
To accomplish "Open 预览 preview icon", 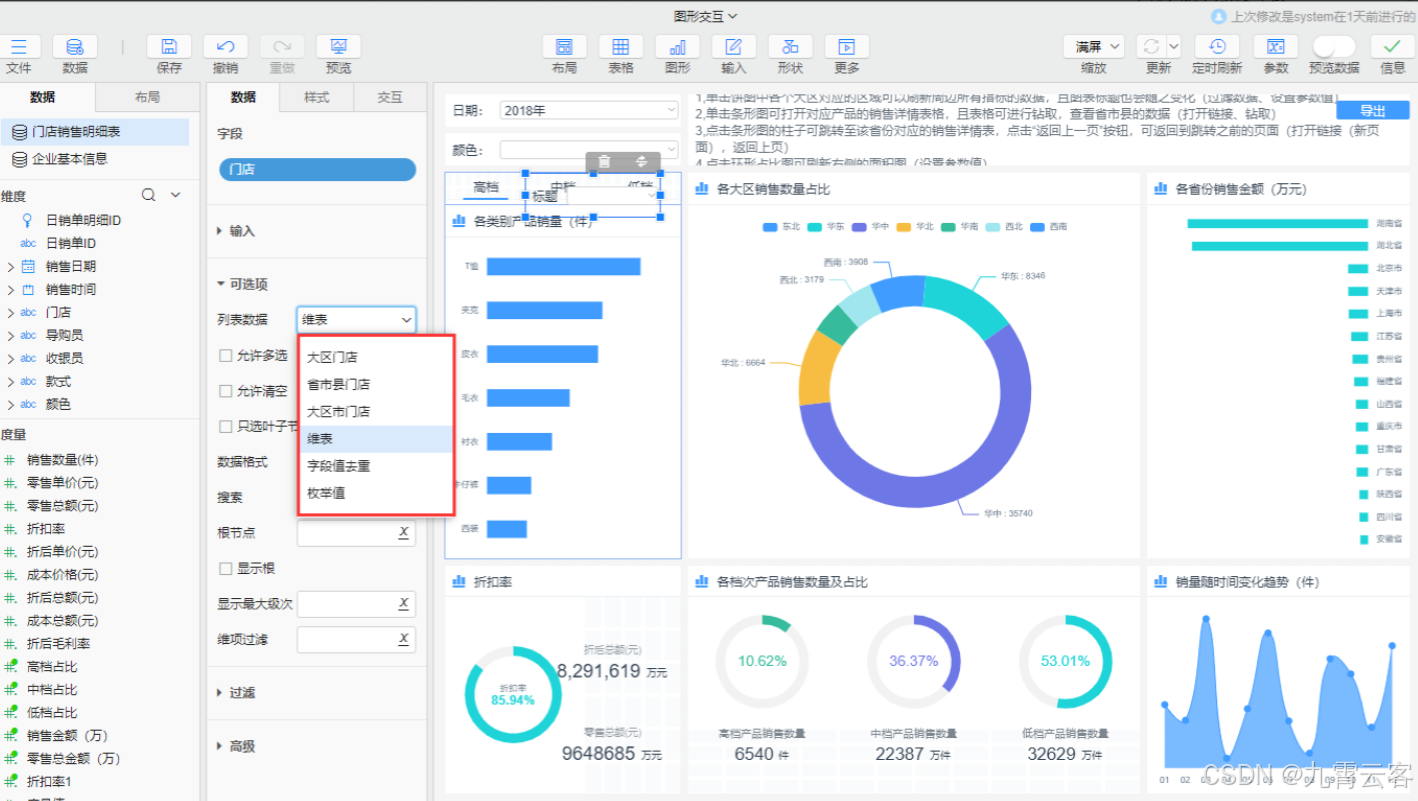I will click(x=338, y=47).
